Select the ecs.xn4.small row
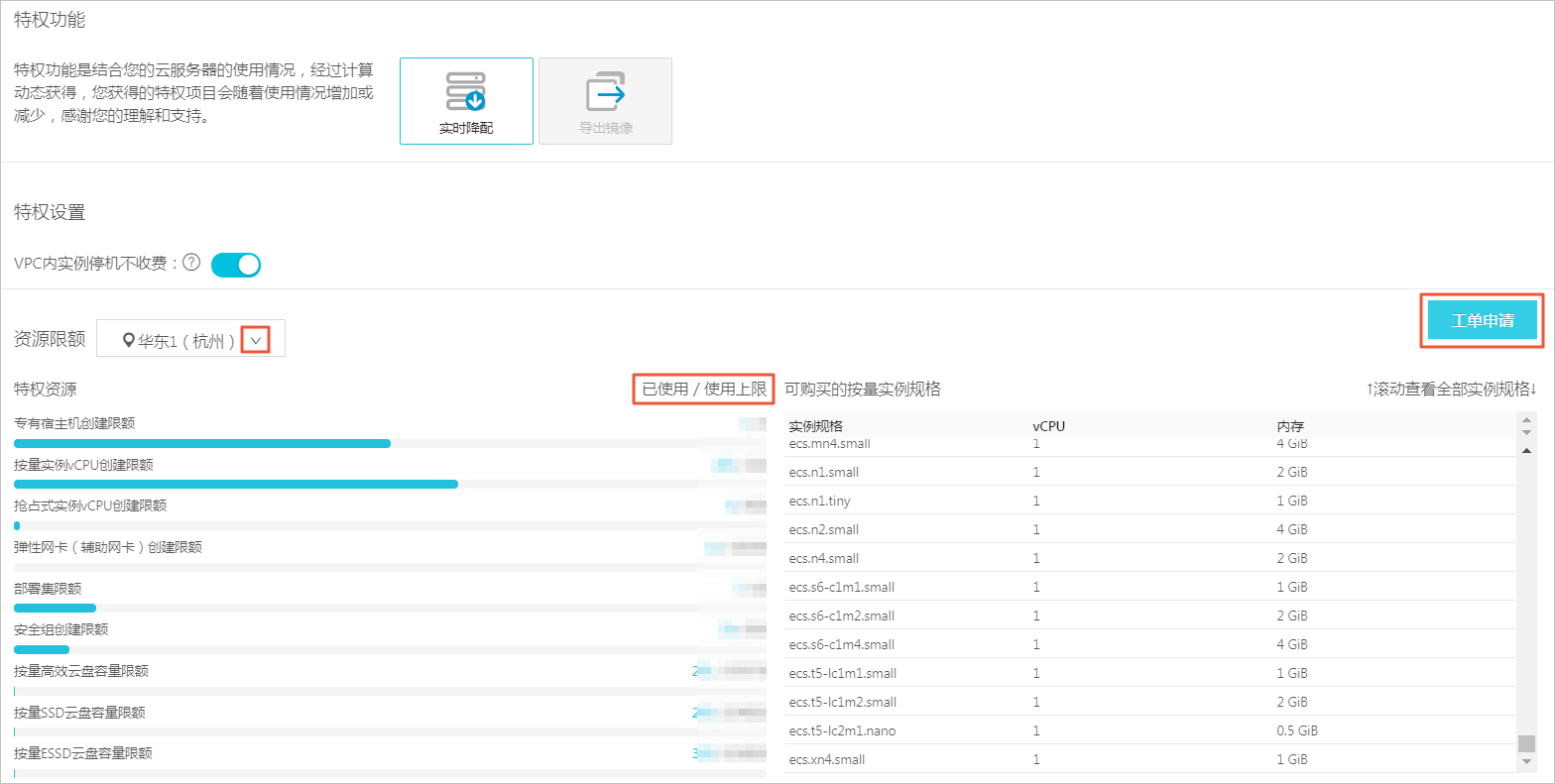1555x784 pixels. pyautogui.click(x=1150, y=759)
